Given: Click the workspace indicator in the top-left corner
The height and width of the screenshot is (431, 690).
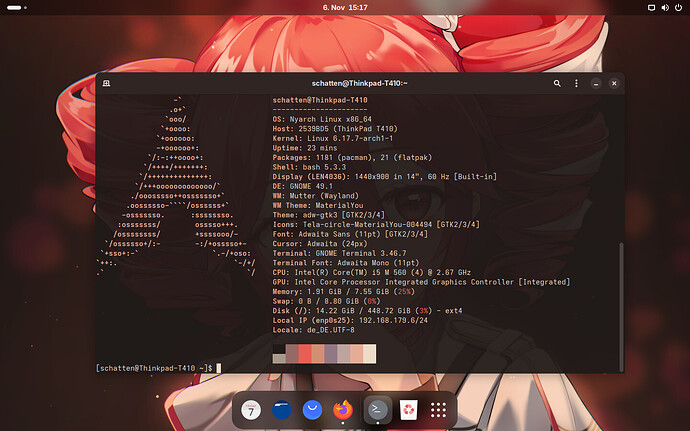Looking at the screenshot, I should pos(15,7).
